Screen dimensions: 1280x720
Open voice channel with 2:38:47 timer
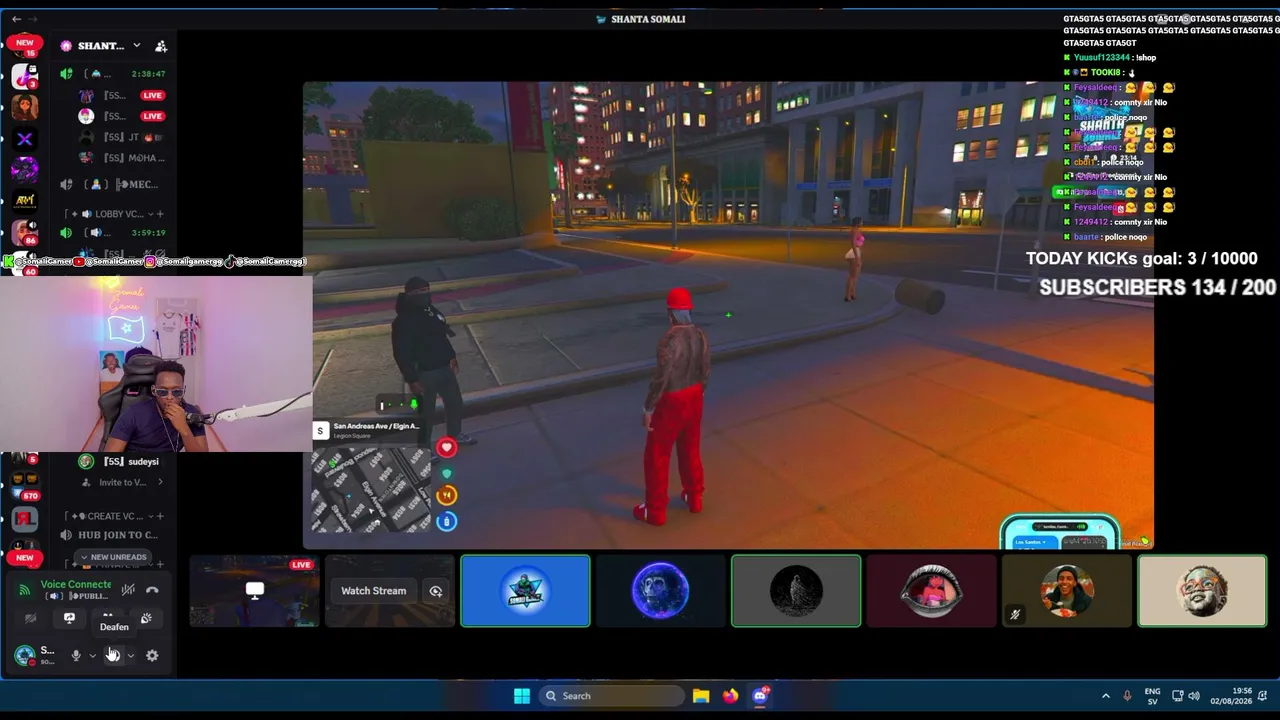point(112,74)
